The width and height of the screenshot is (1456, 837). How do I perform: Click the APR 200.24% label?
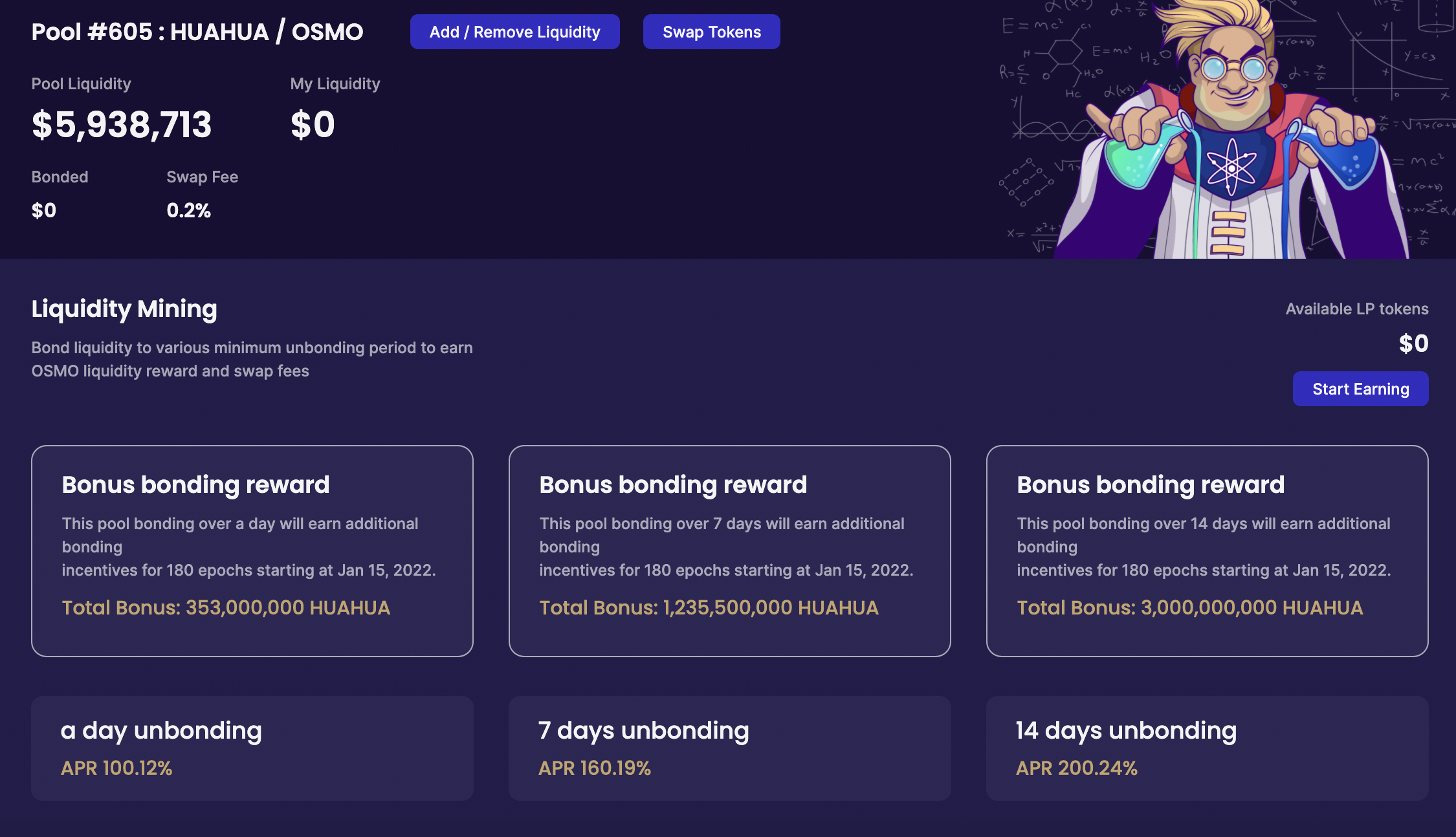click(1076, 768)
